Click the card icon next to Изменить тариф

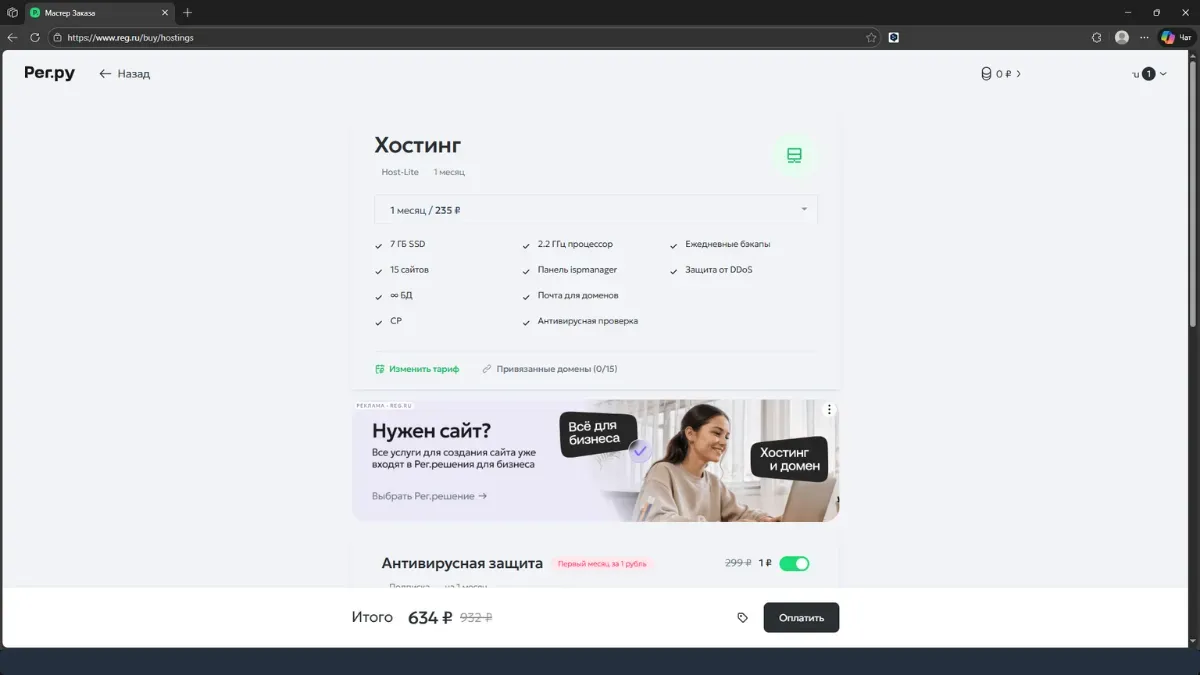pos(379,368)
